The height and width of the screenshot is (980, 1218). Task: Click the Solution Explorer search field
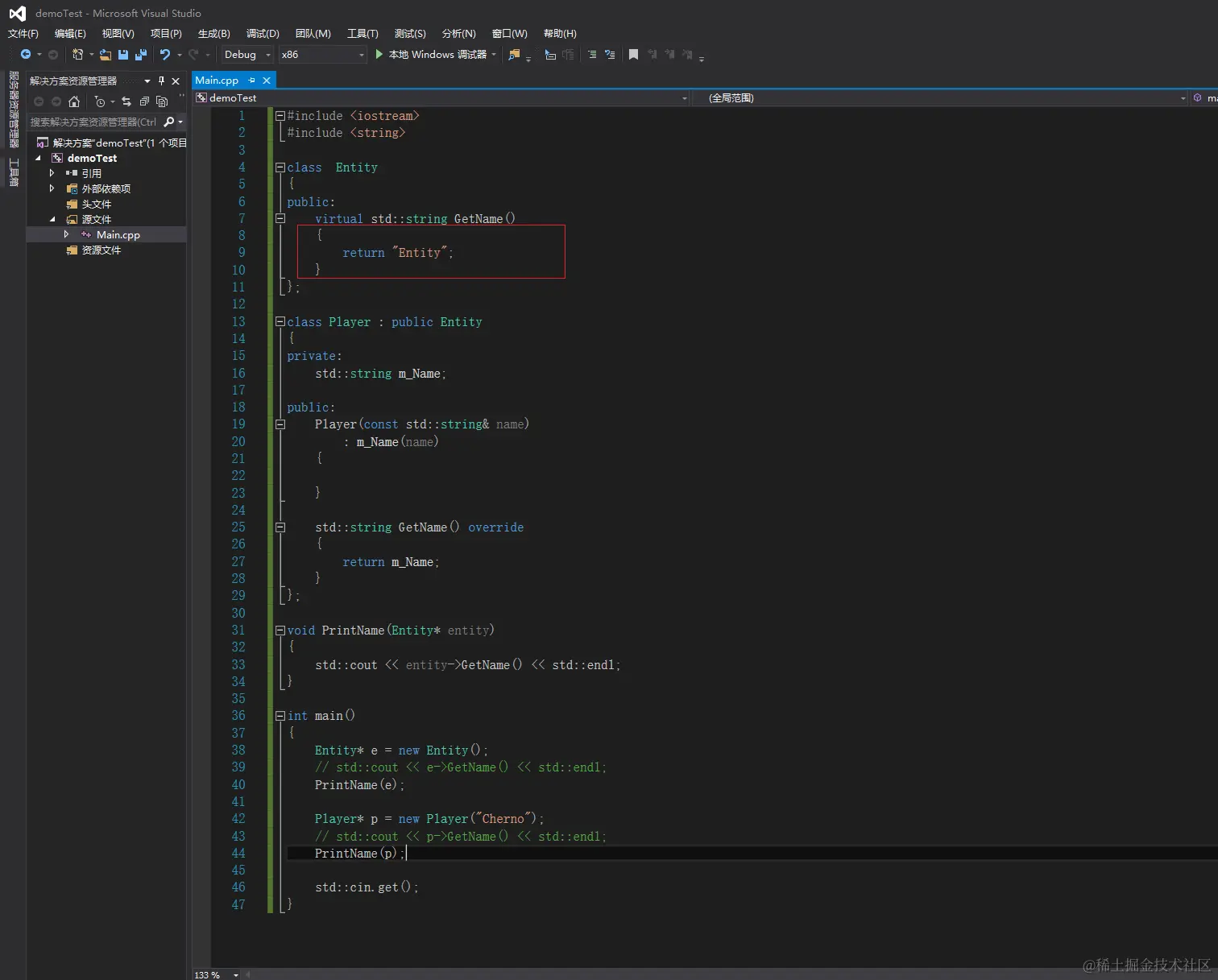click(x=93, y=122)
